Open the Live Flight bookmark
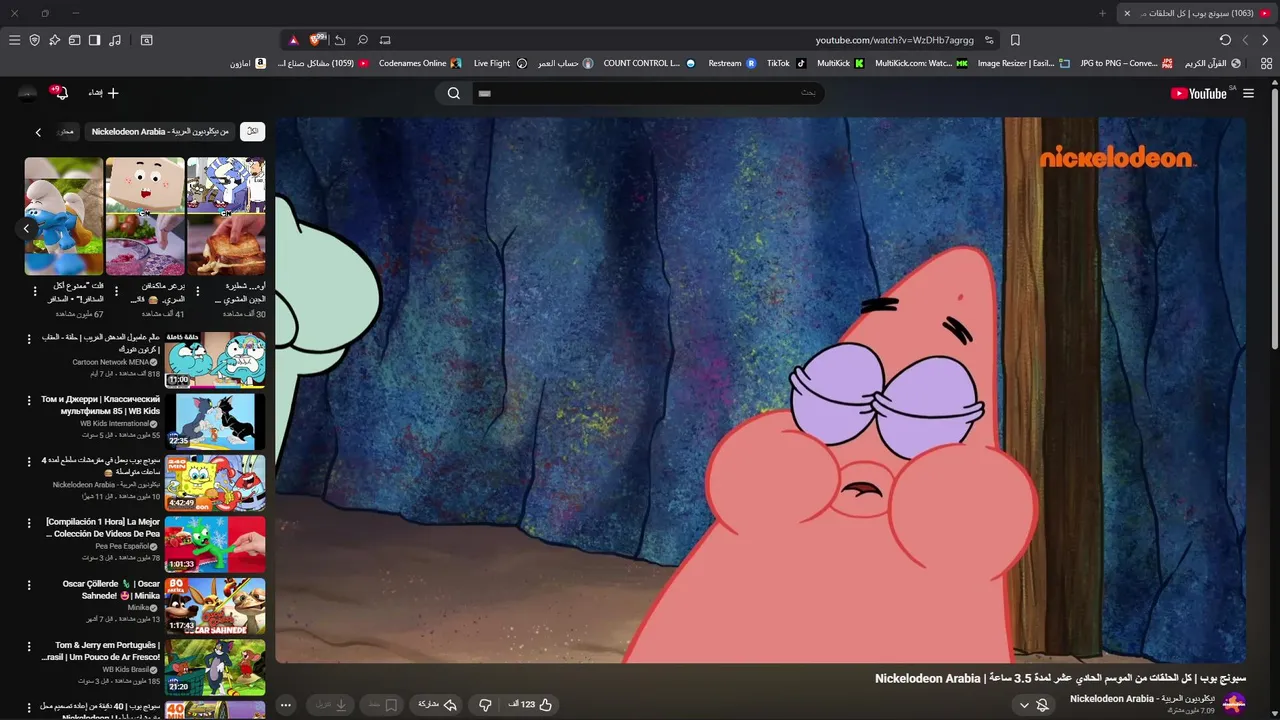 (x=500, y=63)
